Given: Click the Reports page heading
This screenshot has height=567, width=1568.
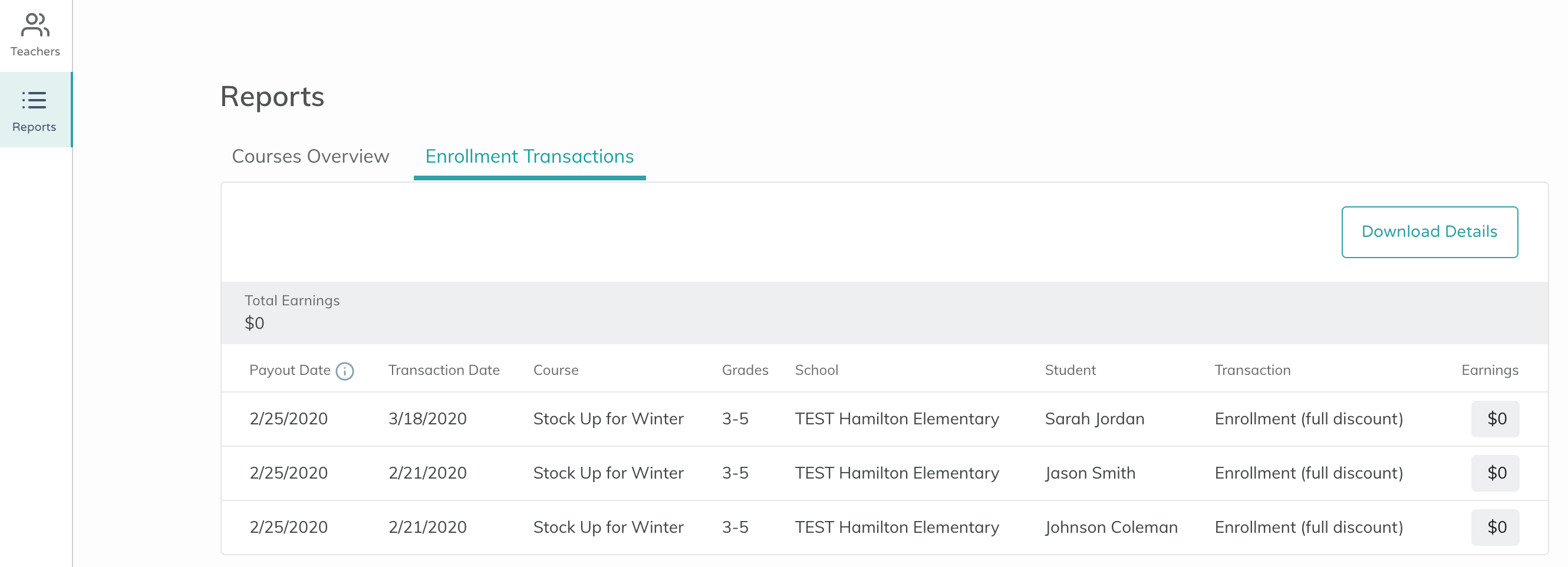Looking at the screenshot, I should point(272,96).
